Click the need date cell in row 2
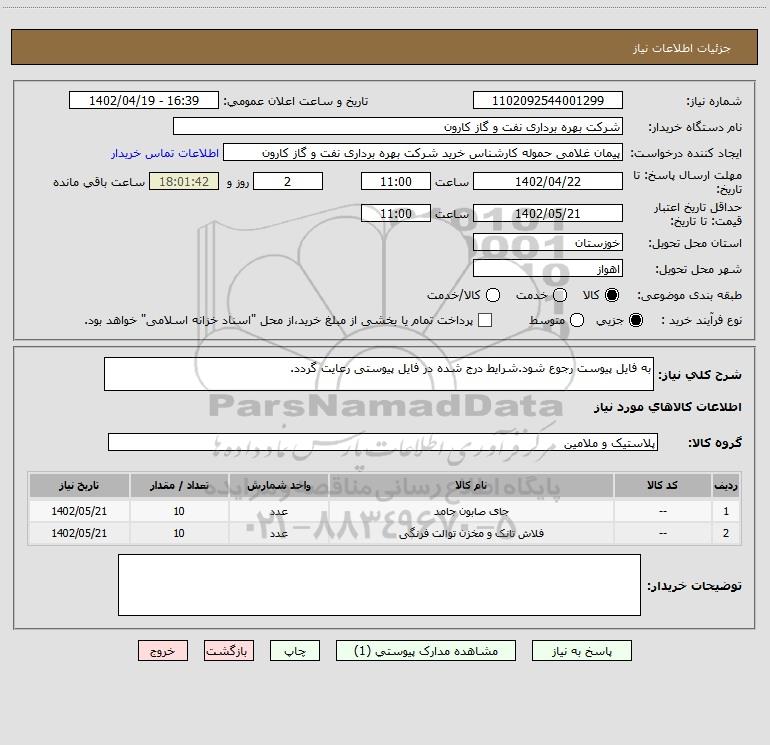The image size is (770, 745). coord(79,533)
